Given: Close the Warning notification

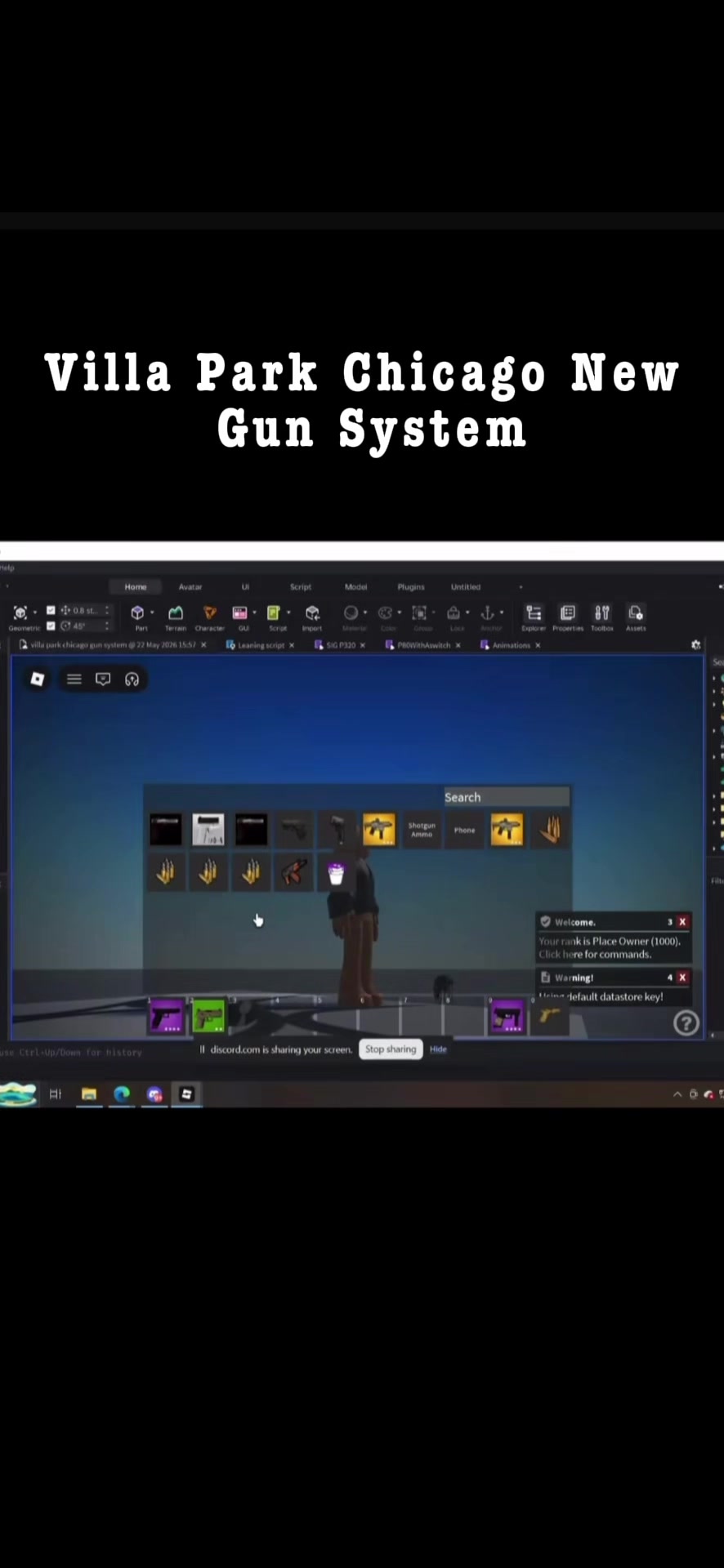Looking at the screenshot, I should click(682, 978).
